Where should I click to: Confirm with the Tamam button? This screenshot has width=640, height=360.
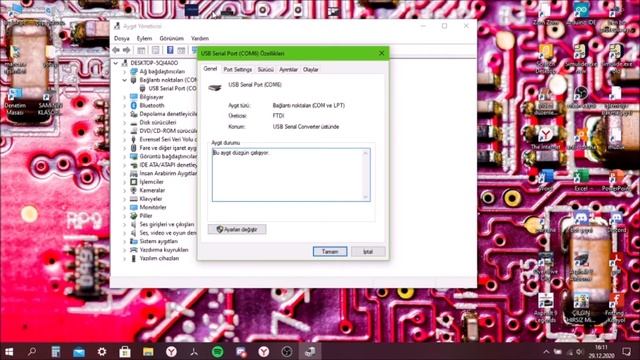pyautogui.click(x=330, y=251)
